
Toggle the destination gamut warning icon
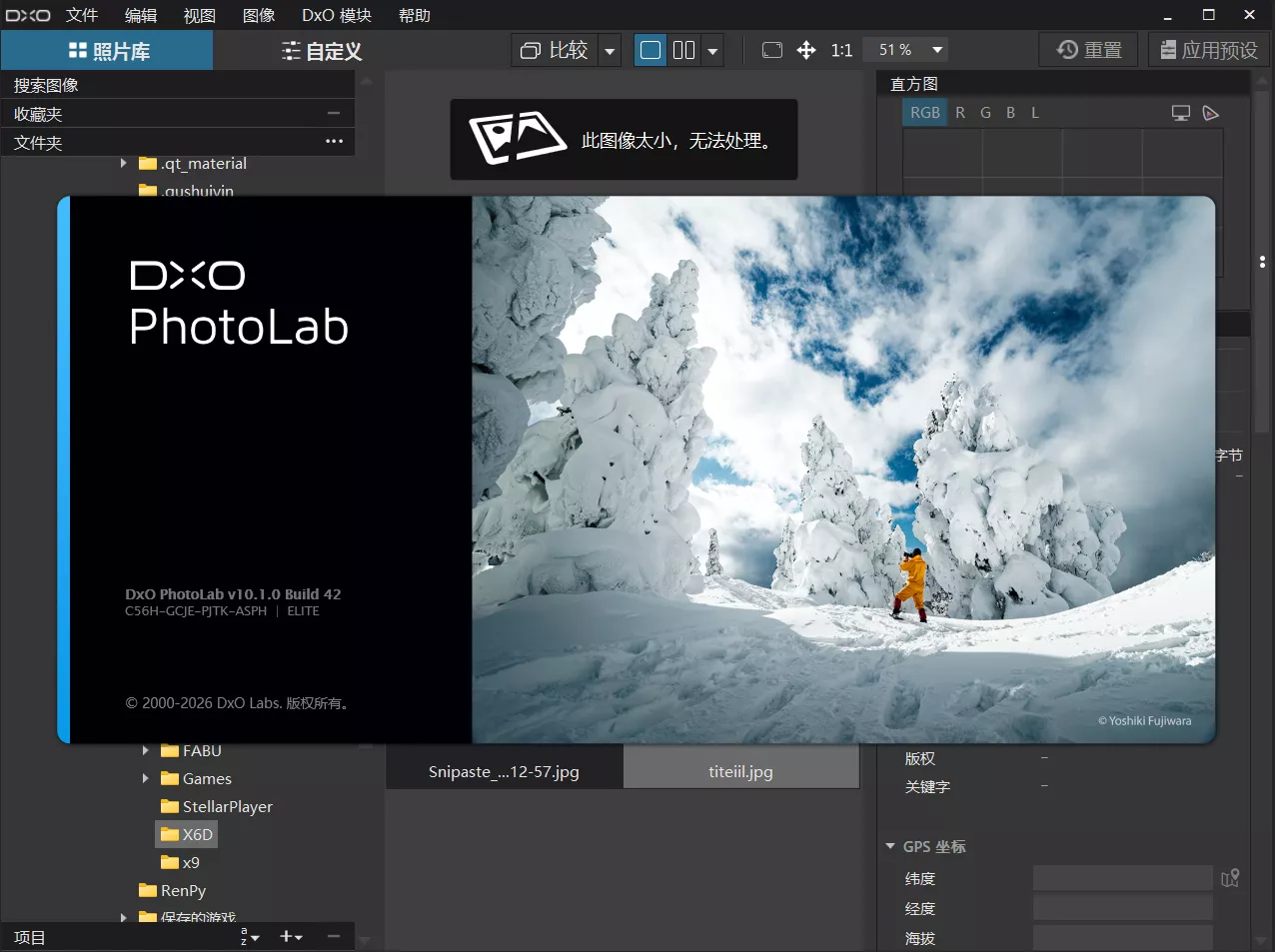tap(1211, 113)
